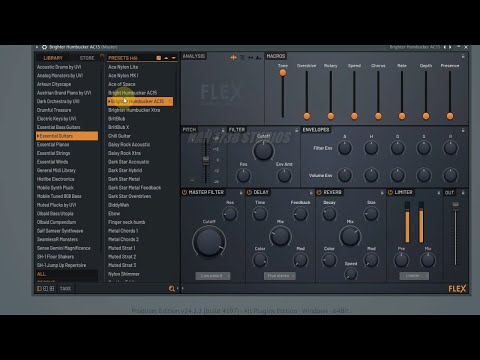This screenshot has width=480, height=360.
Task: Toggle the Delay effect power button
Action: pyautogui.click(x=249, y=192)
